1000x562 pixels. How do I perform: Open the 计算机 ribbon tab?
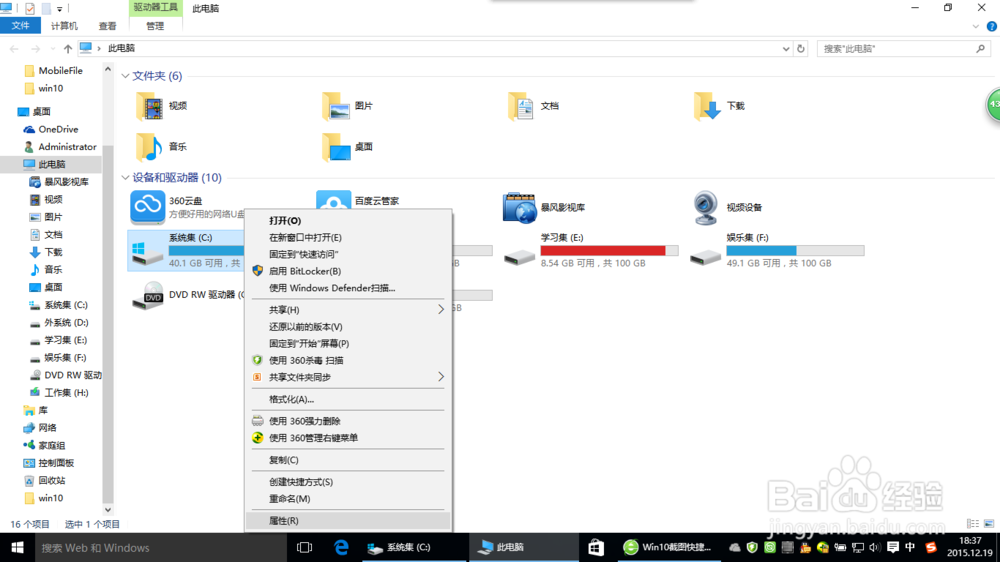pos(64,26)
